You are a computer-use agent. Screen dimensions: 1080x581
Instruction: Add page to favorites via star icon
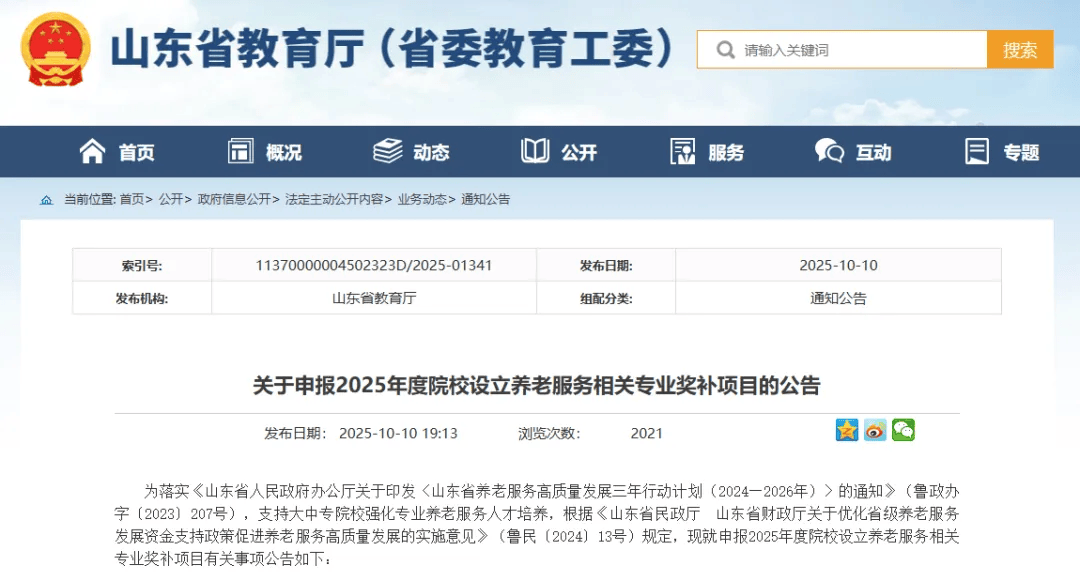[x=847, y=431]
